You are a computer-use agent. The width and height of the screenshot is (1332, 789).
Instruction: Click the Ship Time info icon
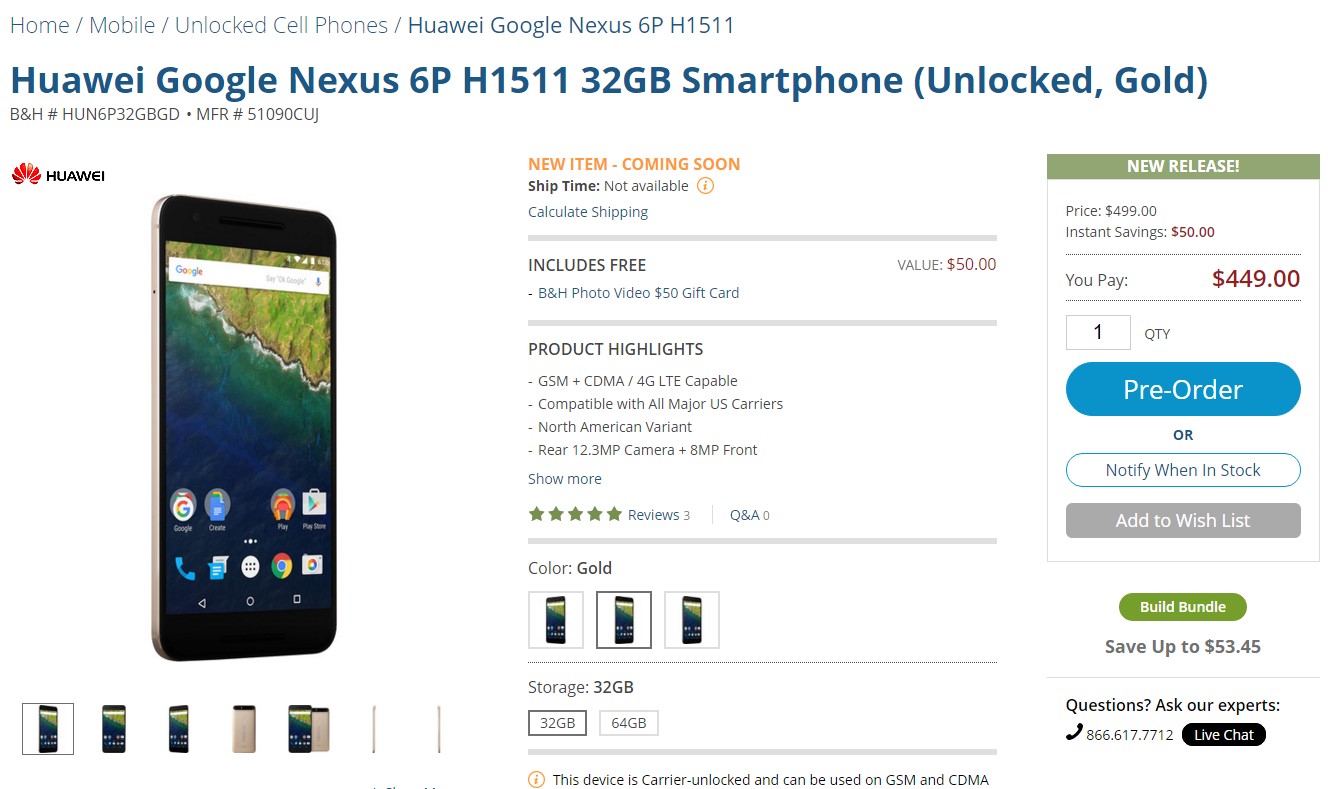(705, 186)
